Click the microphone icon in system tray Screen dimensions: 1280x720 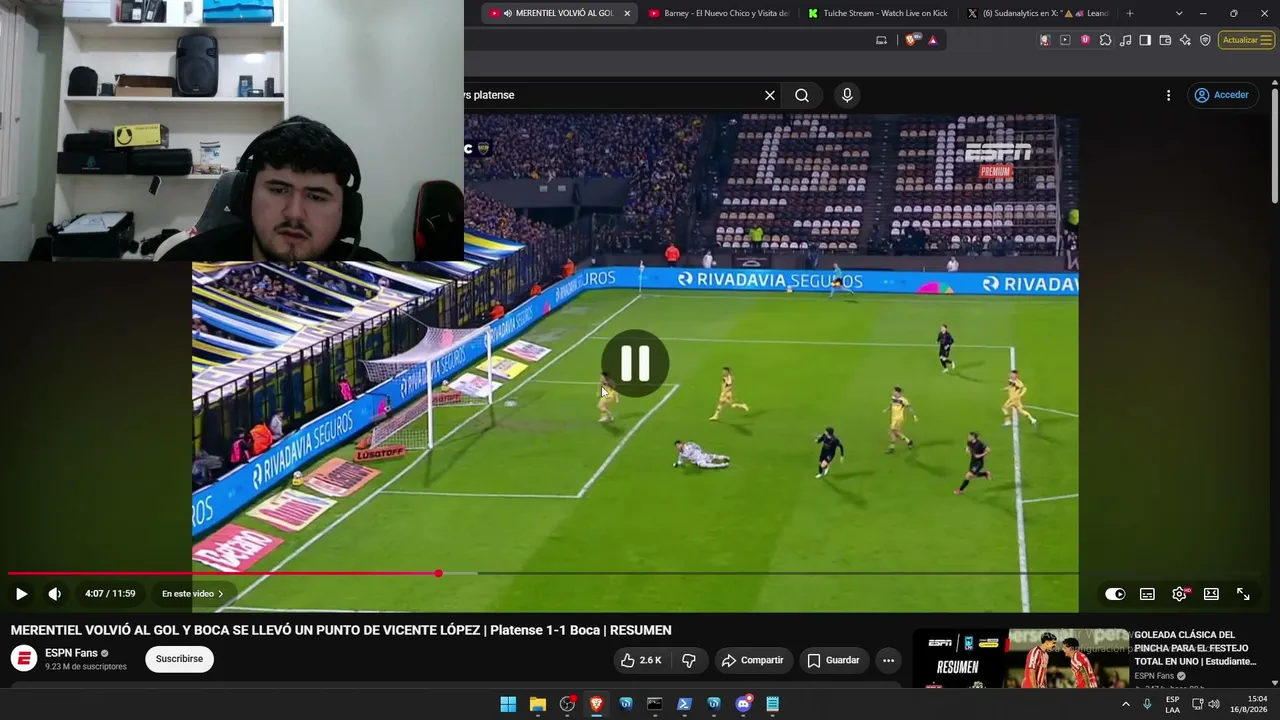1148,704
